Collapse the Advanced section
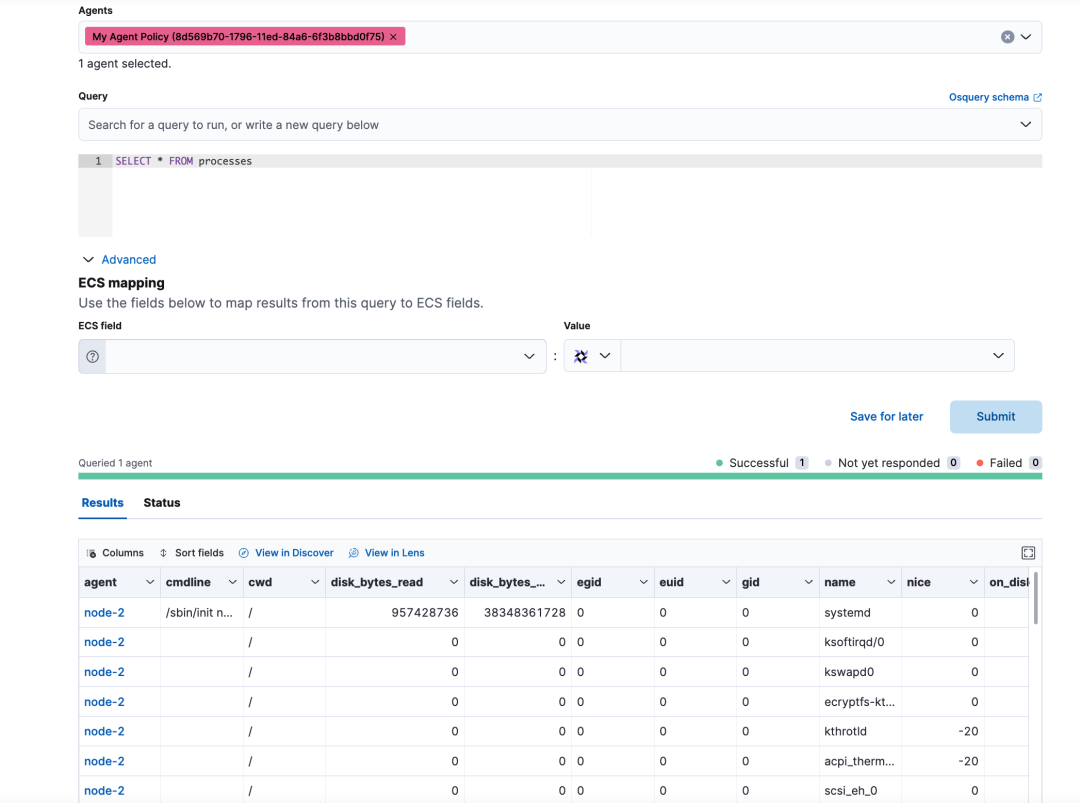This screenshot has height=803, width=1080. coord(119,259)
